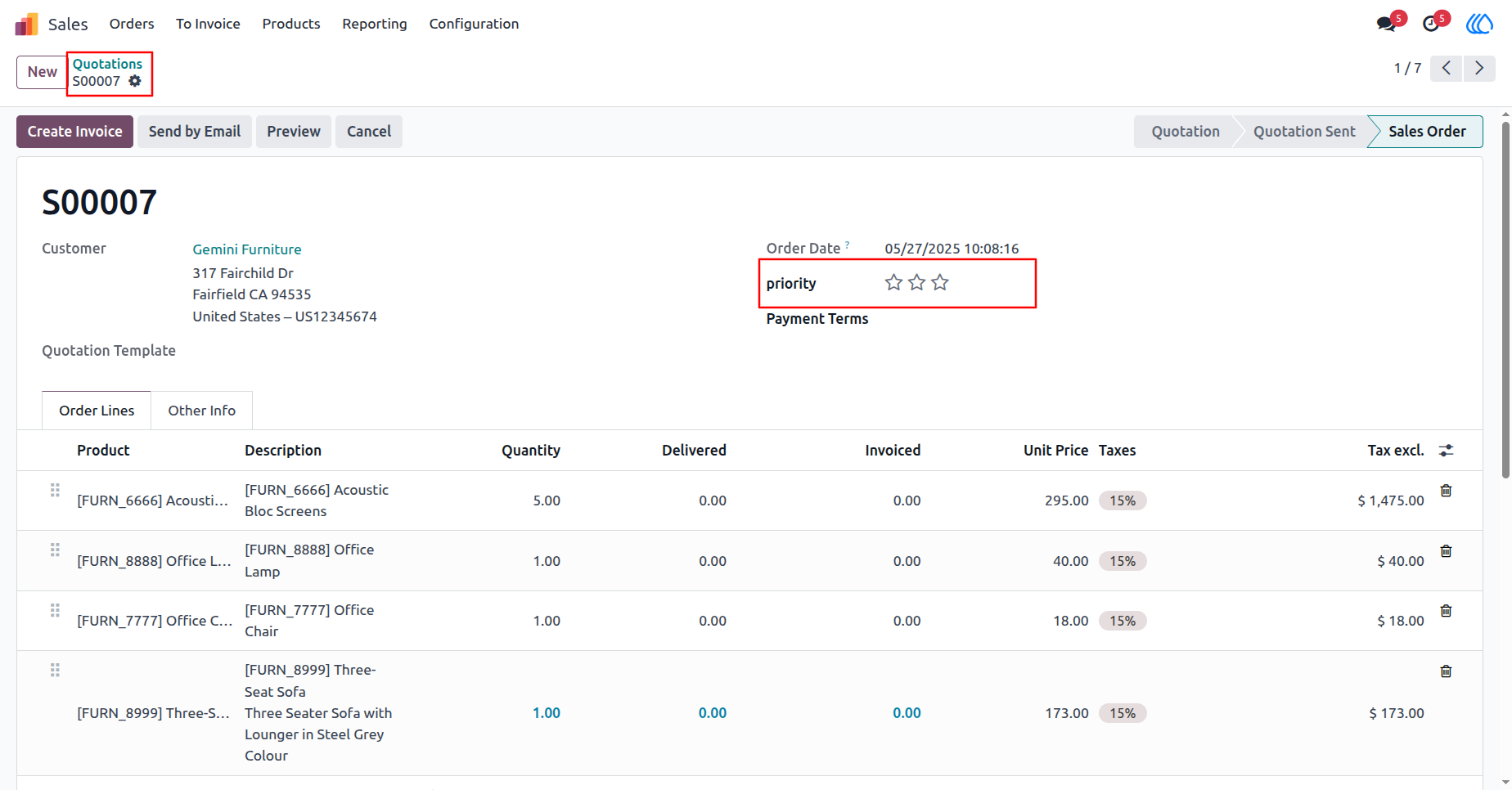Click the page vertical scrollbar

(1505, 298)
